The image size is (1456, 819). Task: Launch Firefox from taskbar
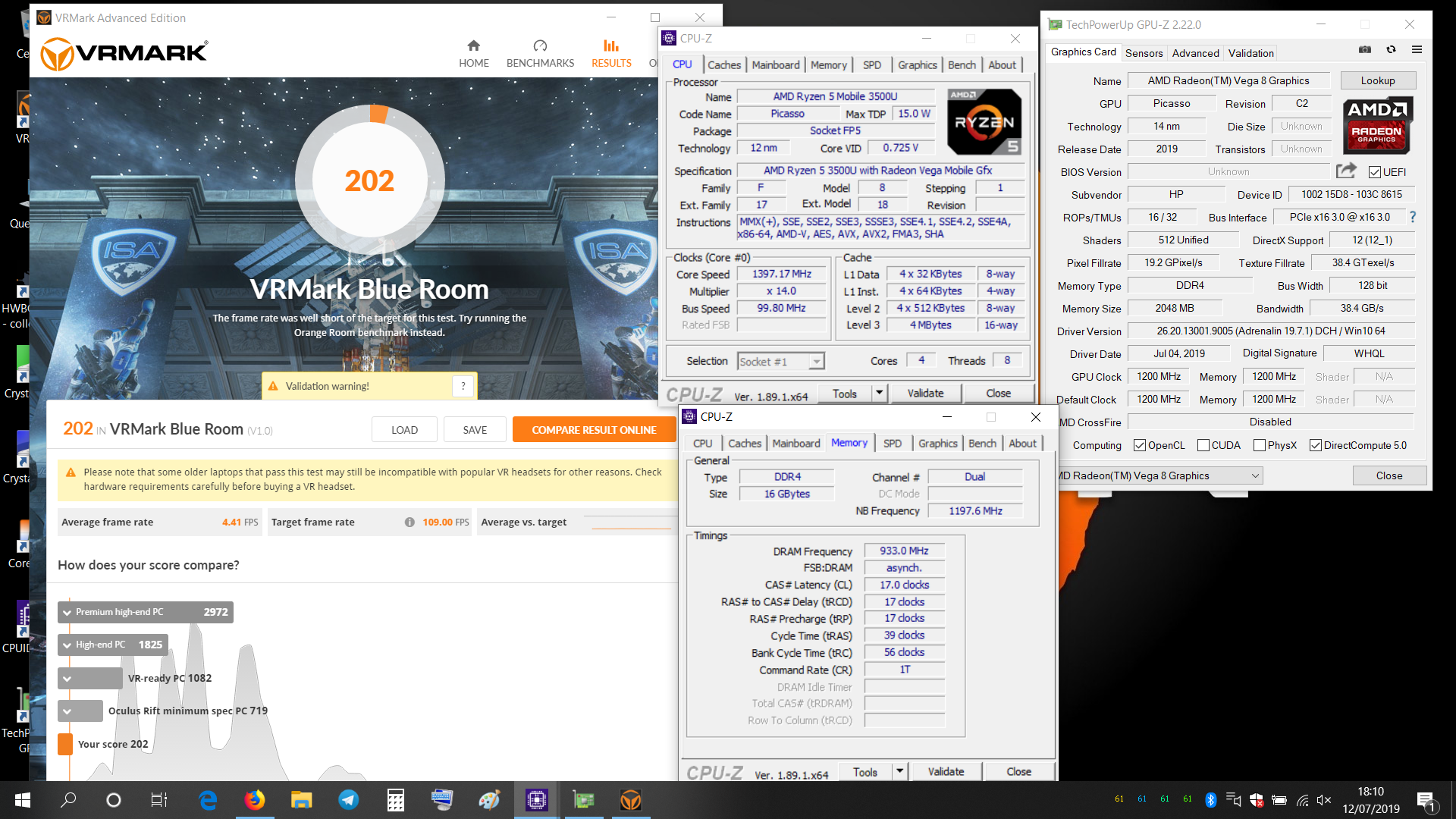[255, 800]
